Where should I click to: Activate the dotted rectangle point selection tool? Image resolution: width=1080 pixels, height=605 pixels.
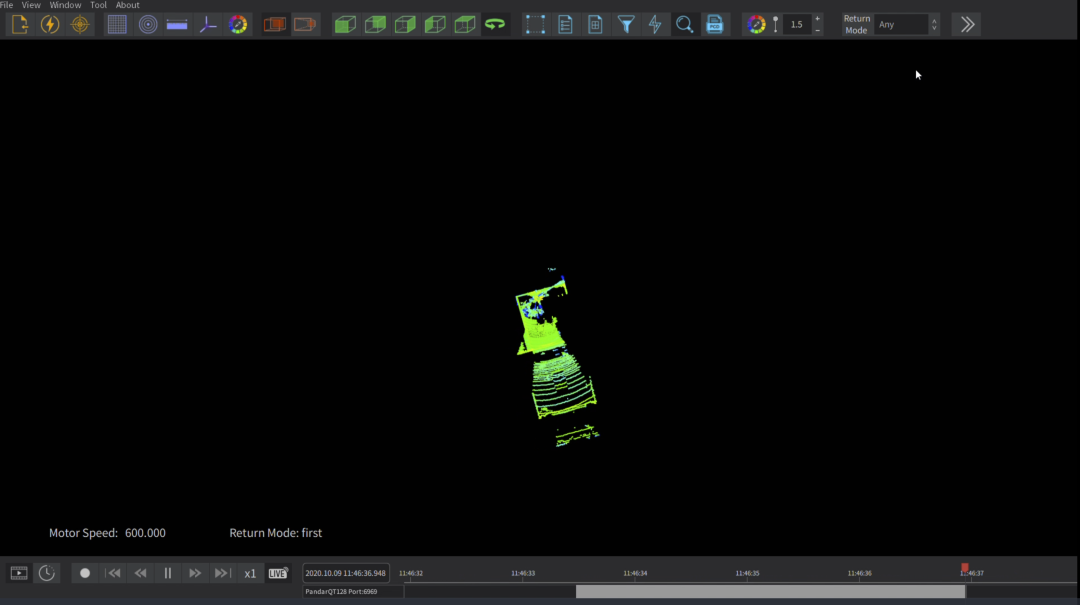click(535, 25)
